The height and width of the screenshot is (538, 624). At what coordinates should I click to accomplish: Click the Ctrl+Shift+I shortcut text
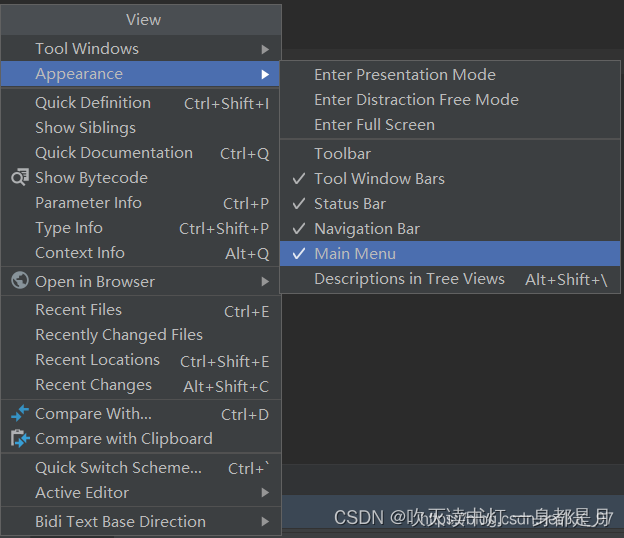(226, 104)
